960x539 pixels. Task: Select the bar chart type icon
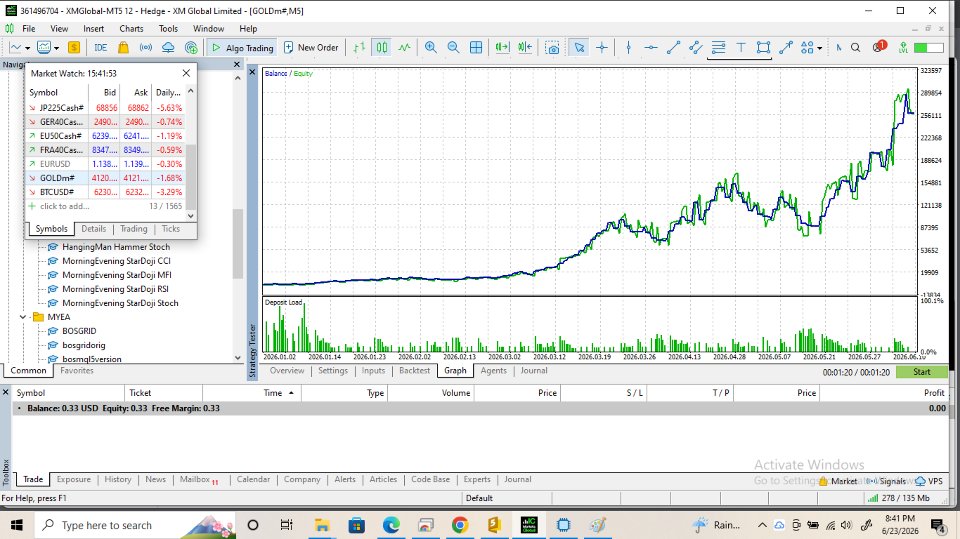[359, 47]
